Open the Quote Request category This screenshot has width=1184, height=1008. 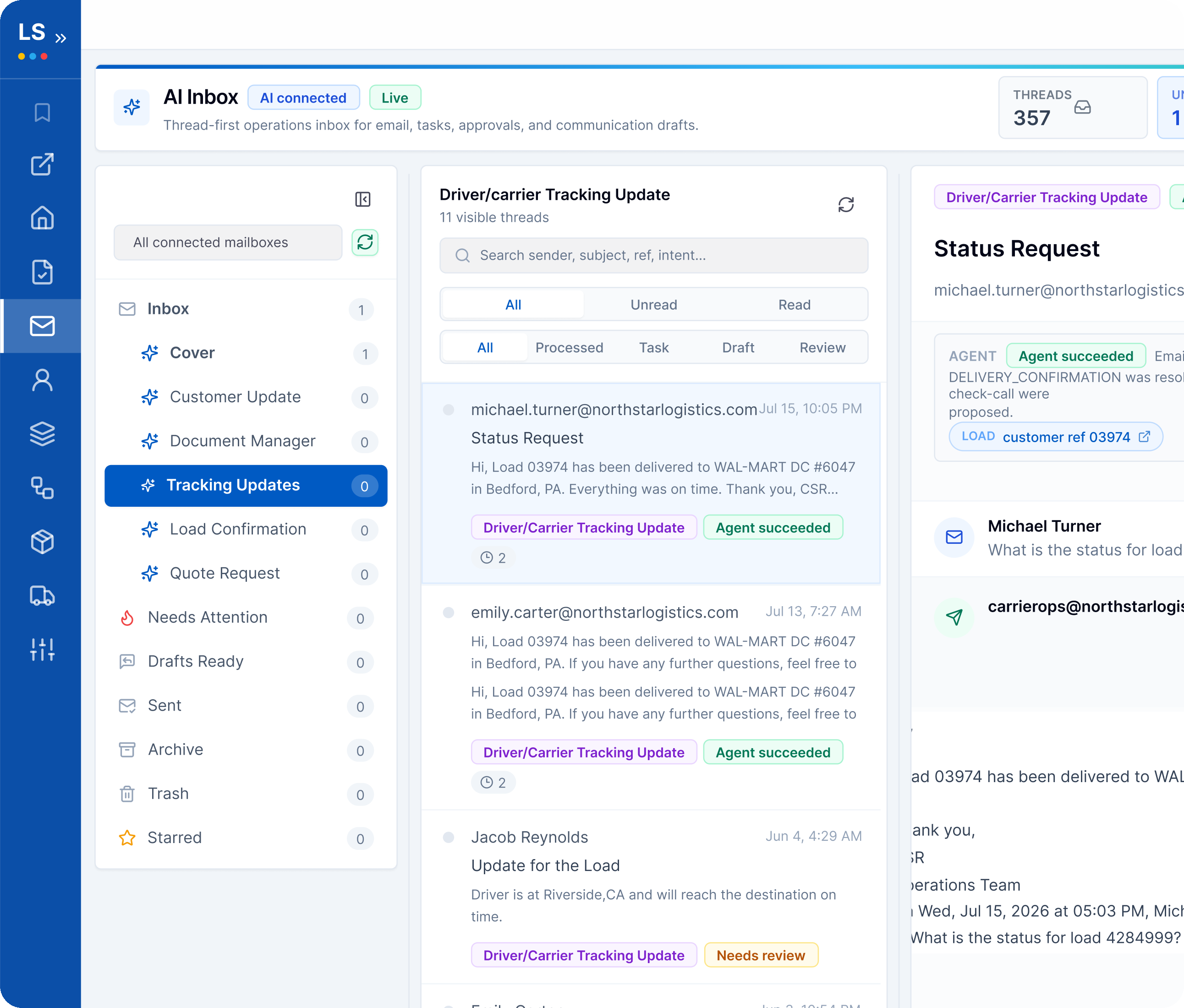[x=246, y=574]
